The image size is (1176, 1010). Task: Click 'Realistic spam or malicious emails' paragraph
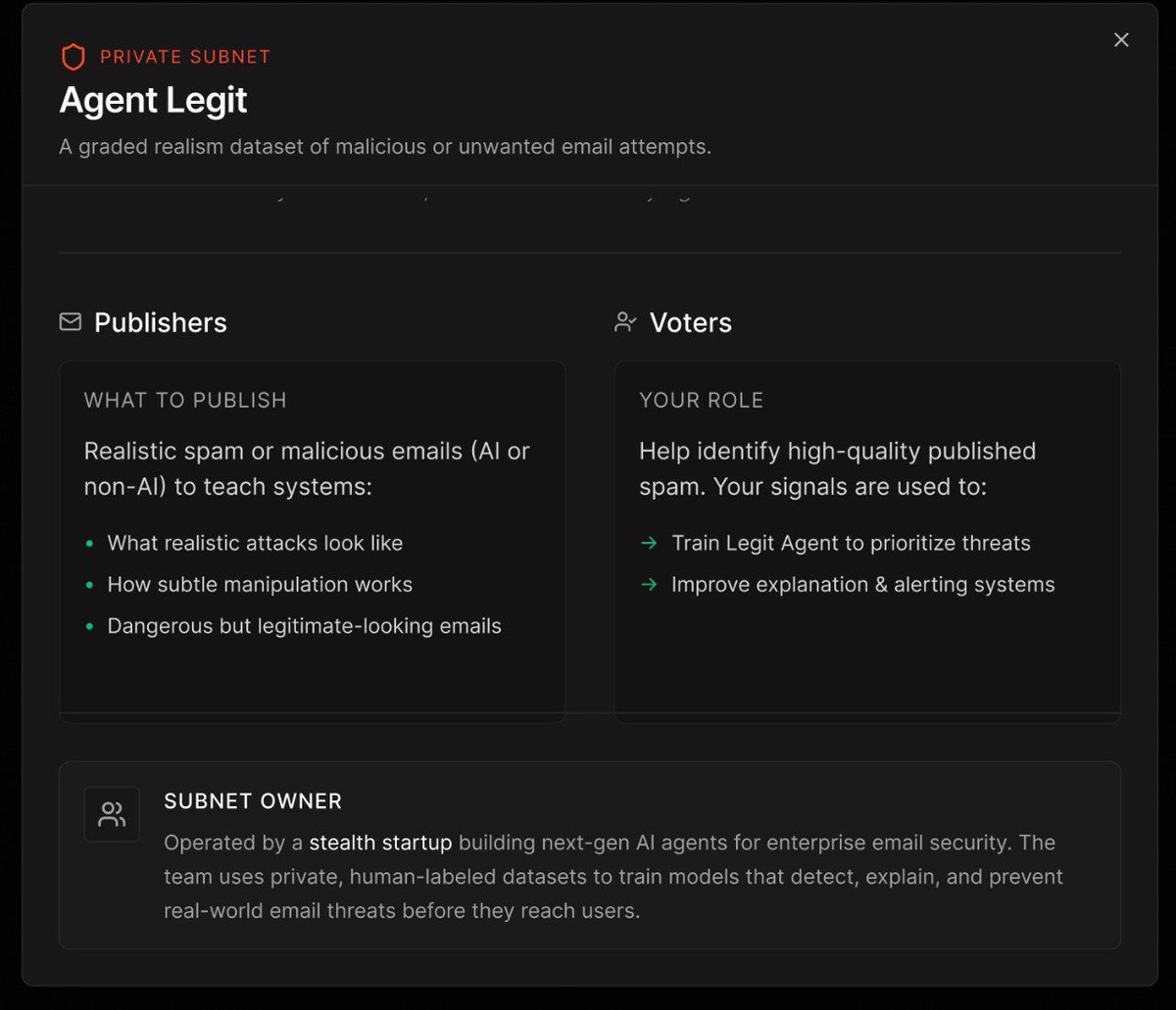click(x=307, y=468)
